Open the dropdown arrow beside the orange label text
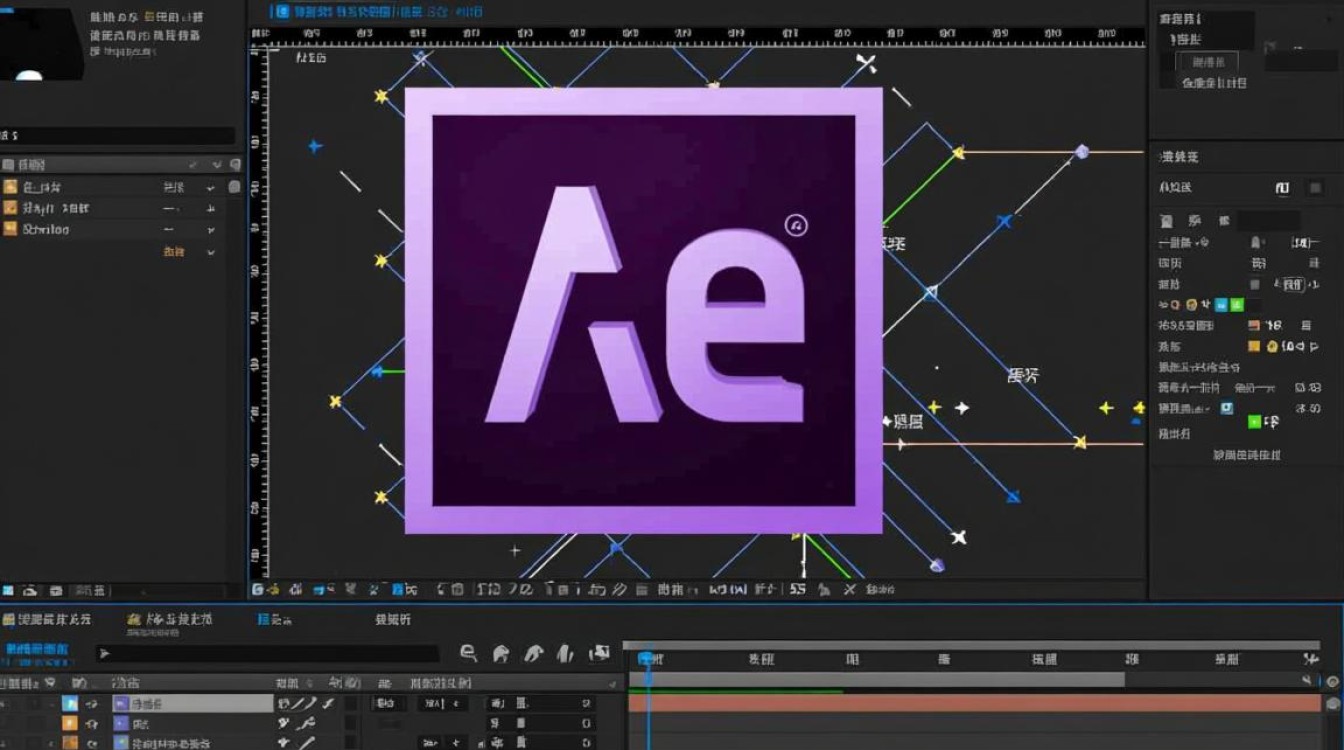The height and width of the screenshot is (750, 1344). click(211, 253)
